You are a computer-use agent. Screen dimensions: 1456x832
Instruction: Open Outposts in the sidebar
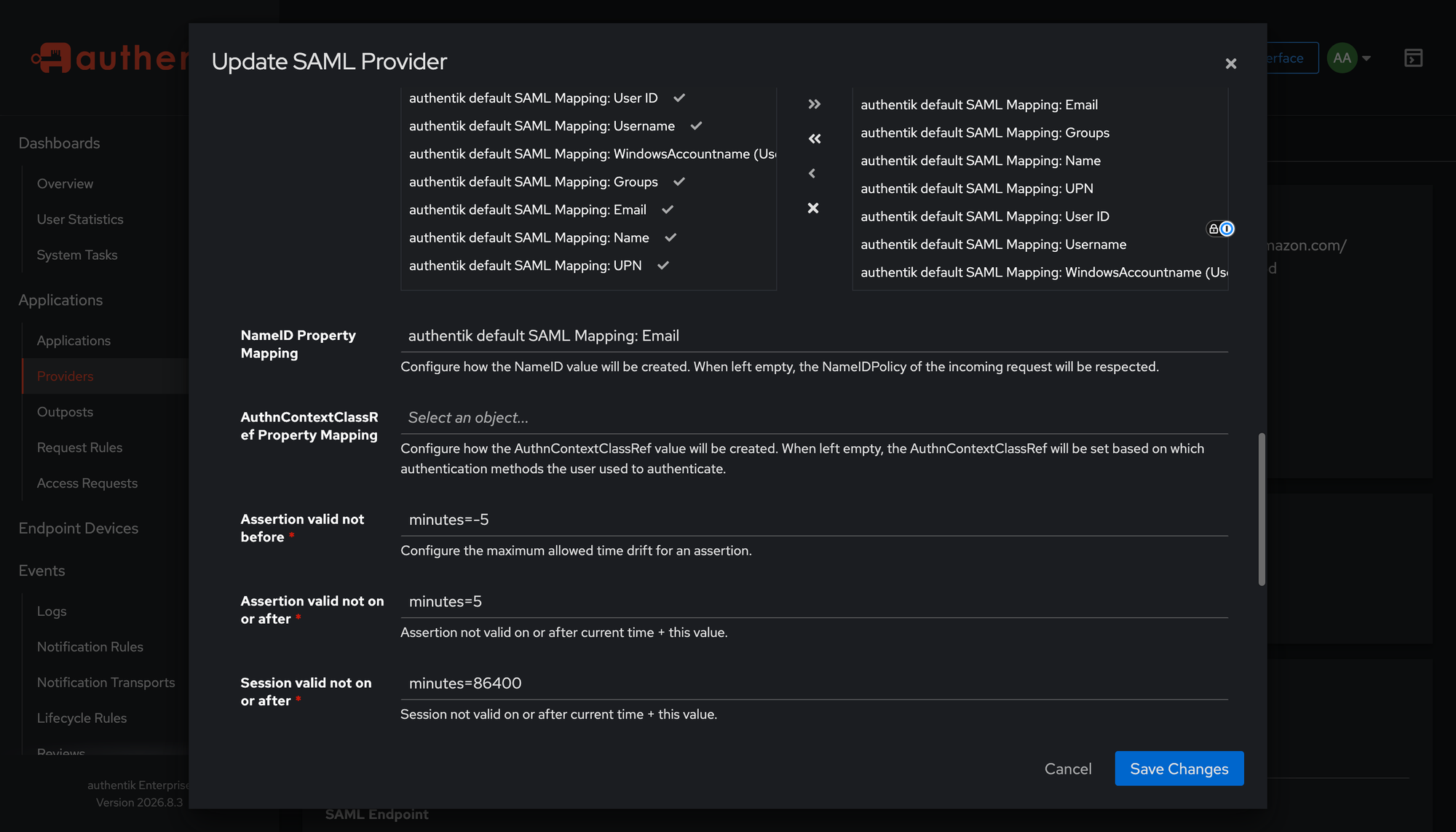65,412
